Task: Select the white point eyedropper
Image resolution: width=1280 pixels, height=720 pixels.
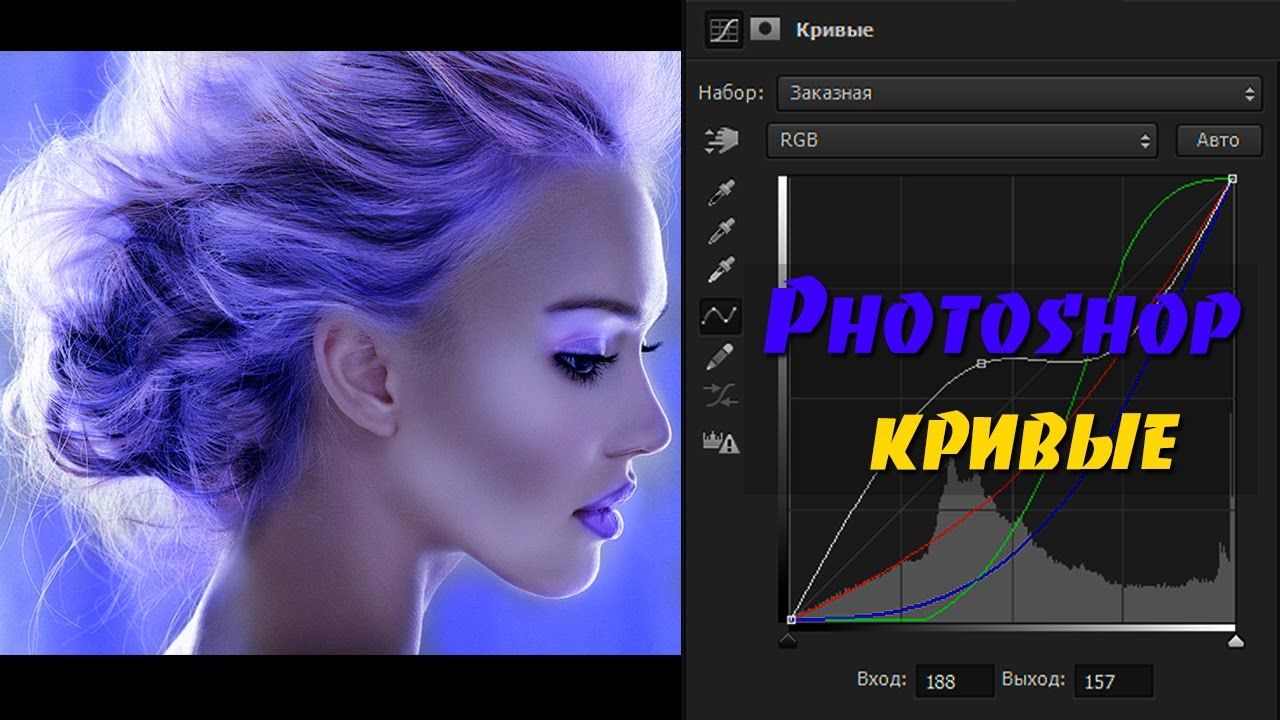Action: [721, 270]
